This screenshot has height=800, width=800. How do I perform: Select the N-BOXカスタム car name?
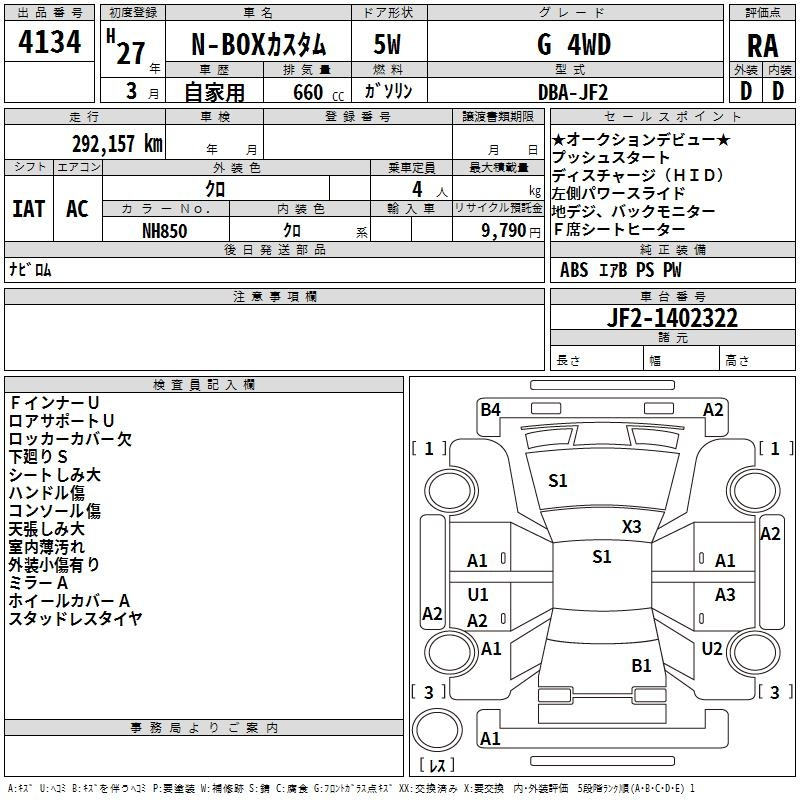pyautogui.click(x=258, y=45)
